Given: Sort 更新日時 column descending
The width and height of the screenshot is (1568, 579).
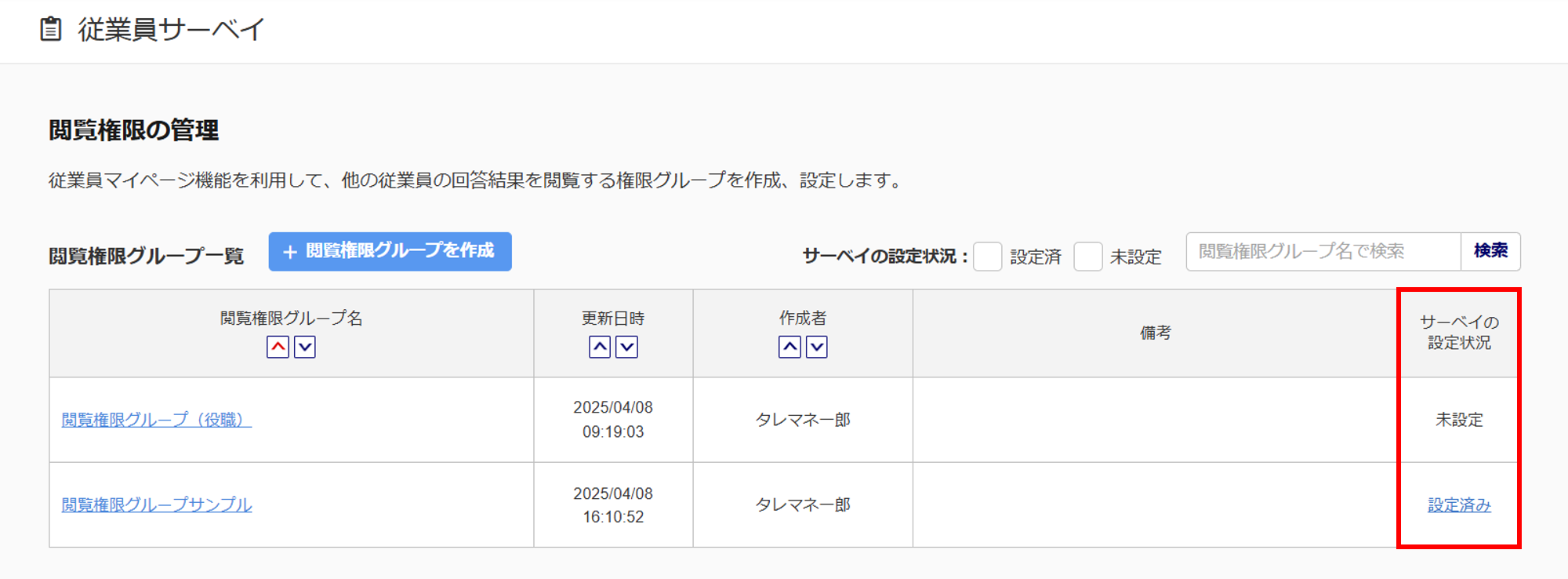Looking at the screenshot, I should pos(627,347).
